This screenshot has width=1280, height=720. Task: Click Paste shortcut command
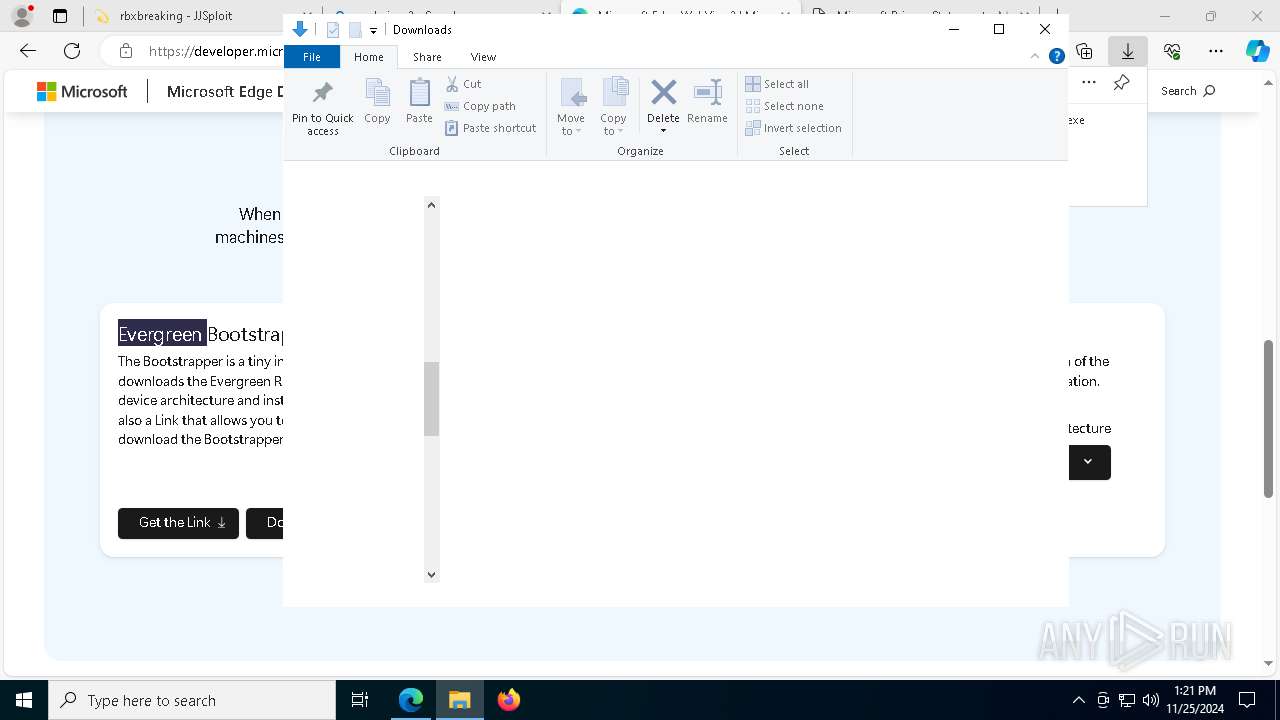[x=490, y=128]
